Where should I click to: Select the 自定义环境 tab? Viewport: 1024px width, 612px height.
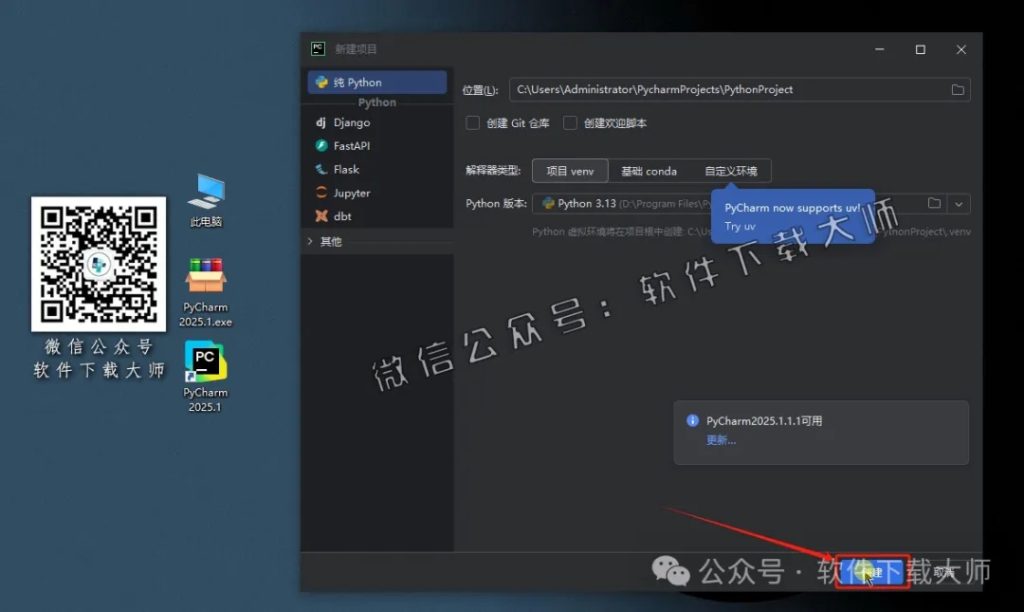pyautogui.click(x=733, y=170)
